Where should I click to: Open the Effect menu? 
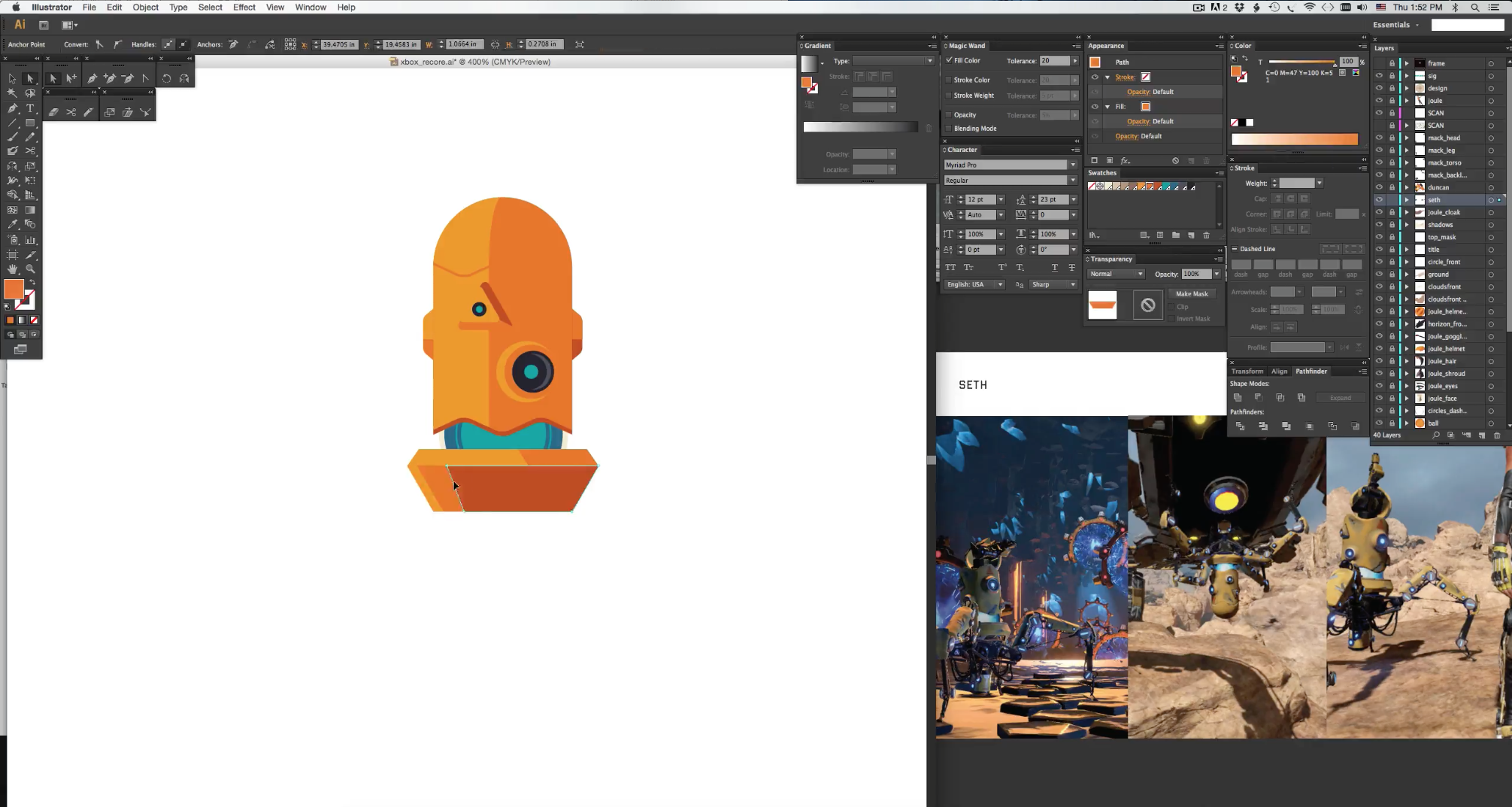point(244,8)
